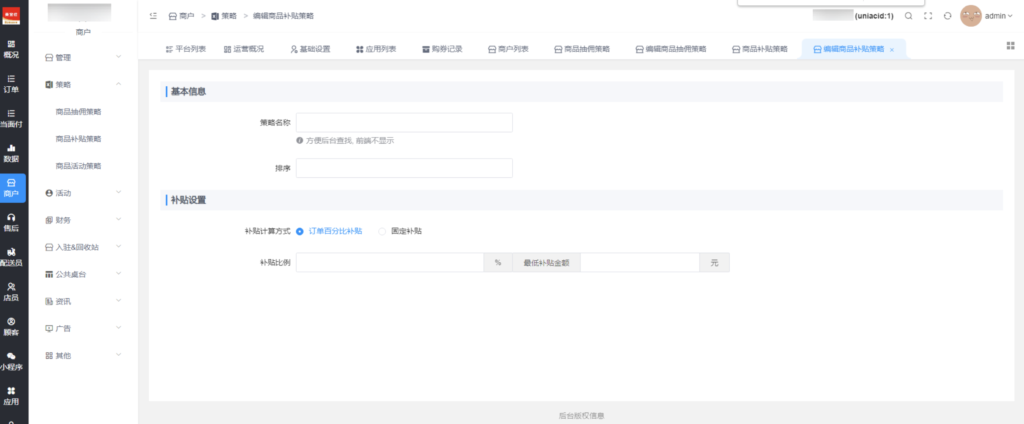Image resolution: width=1024 pixels, height=424 pixels.
Task: Toggle fullscreen using the header icon
Action: 928,16
